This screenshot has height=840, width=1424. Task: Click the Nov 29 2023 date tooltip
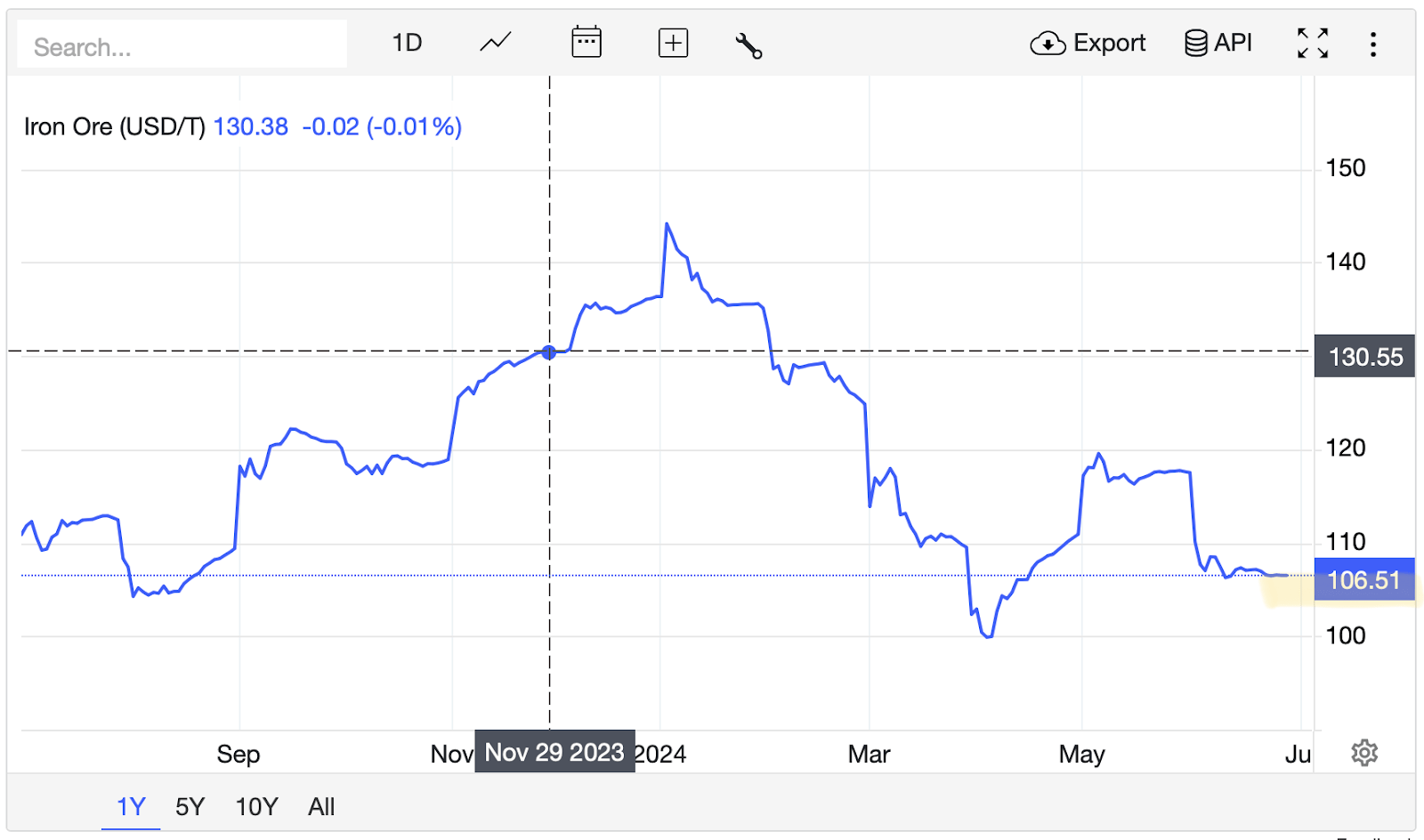(x=554, y=752)
